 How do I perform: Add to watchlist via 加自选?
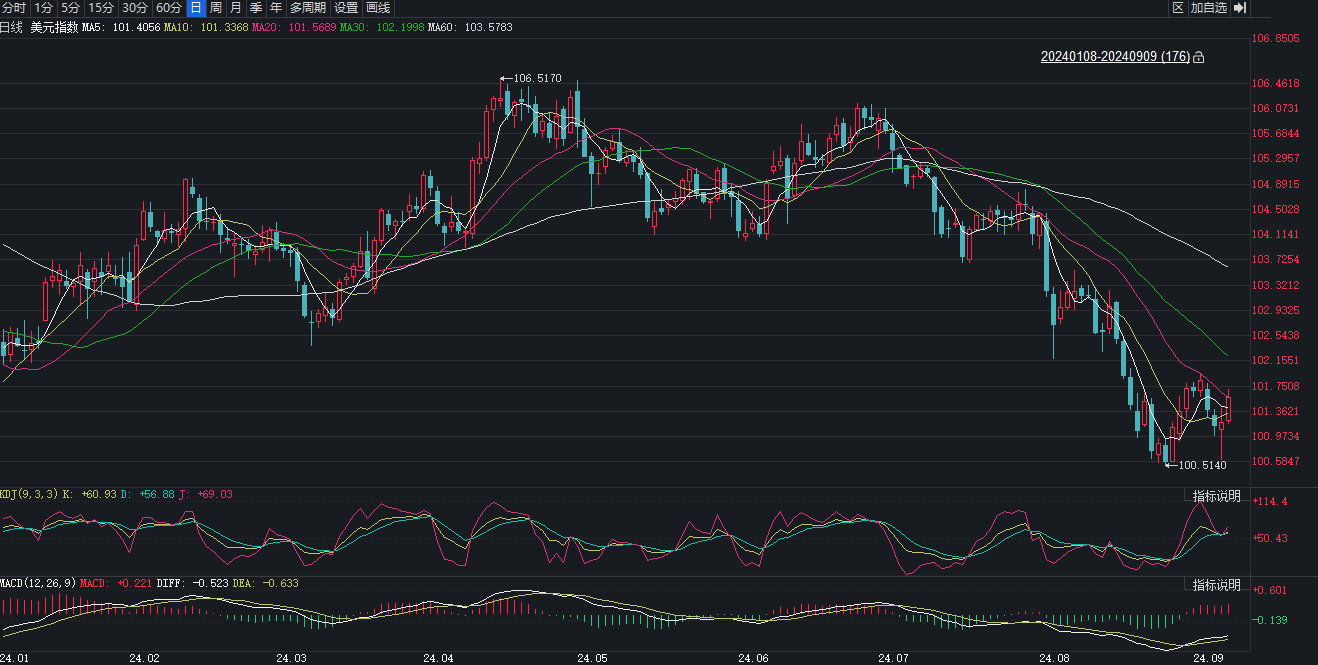pyautogui.click(x=1209, y=8)
